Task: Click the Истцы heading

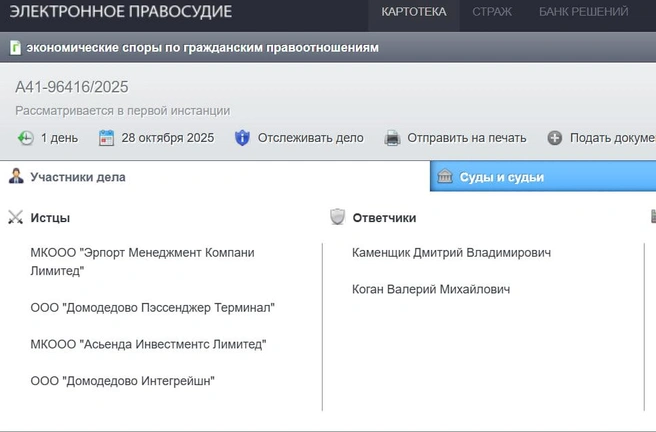Action: click(x=50, y=218)
